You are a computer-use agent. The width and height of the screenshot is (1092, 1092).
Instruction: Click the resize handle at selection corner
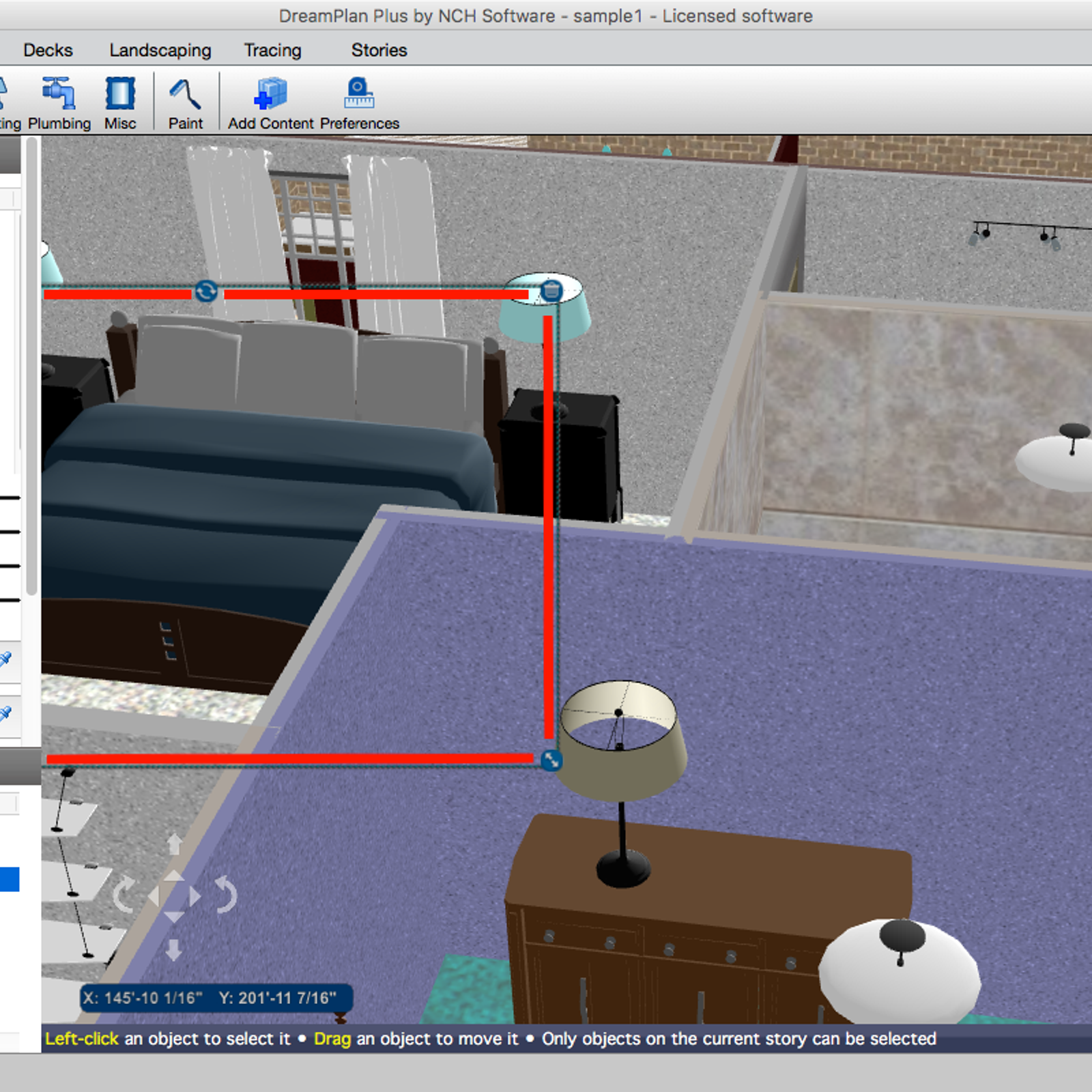[x=551, y=760]
